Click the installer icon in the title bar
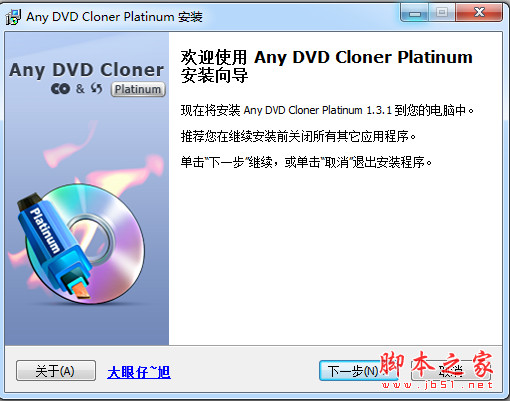This screenshot has width=510, height=401. pyautogui.click(x=13, y=17)
